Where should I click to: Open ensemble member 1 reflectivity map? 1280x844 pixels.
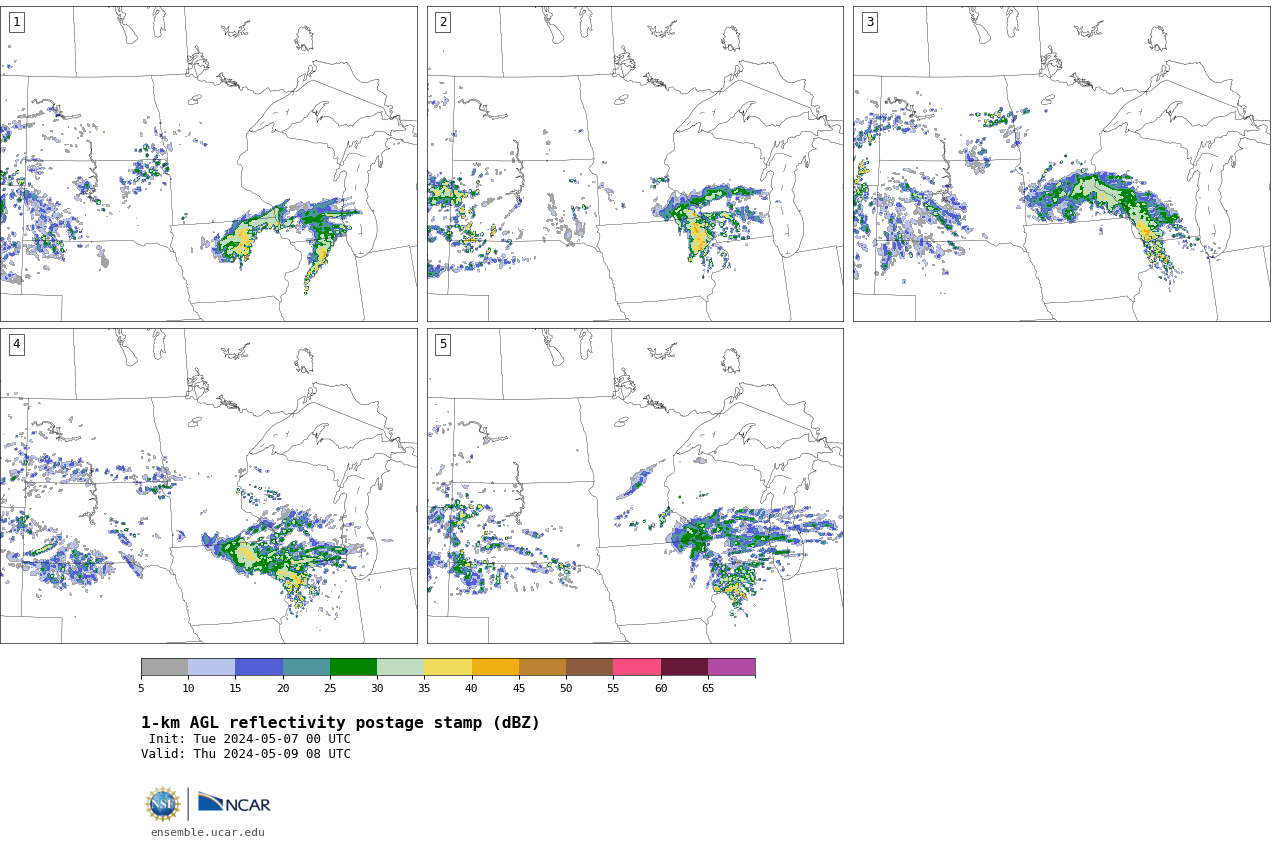coord(208,164)
